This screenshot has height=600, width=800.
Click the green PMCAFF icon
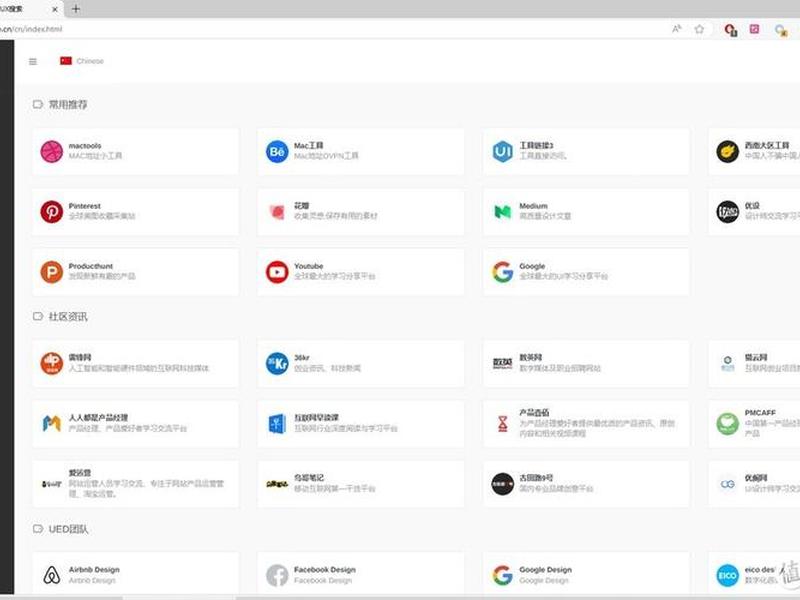pos(728,423)
